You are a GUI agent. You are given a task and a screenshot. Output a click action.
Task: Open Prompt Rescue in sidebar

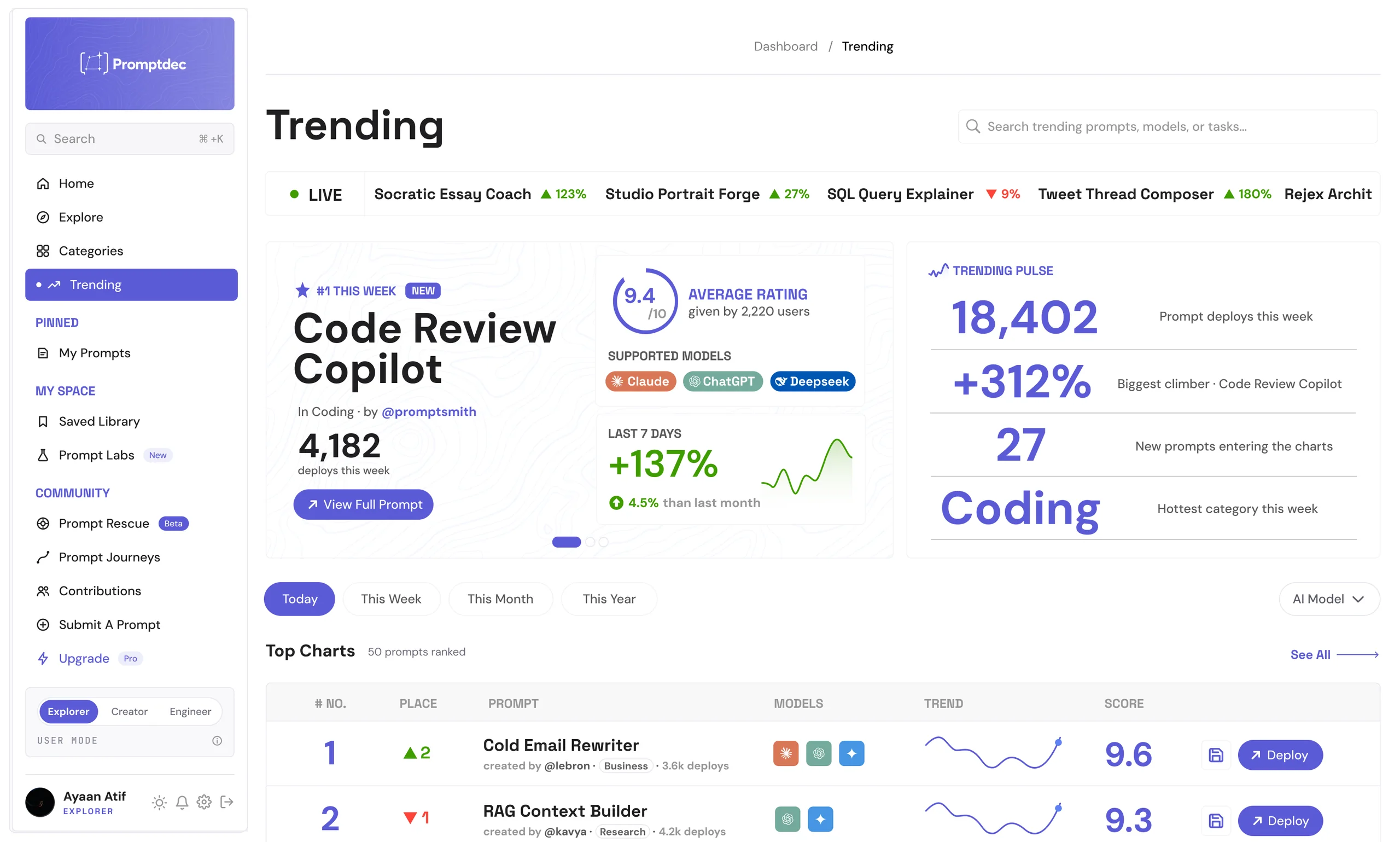[131, 523]
